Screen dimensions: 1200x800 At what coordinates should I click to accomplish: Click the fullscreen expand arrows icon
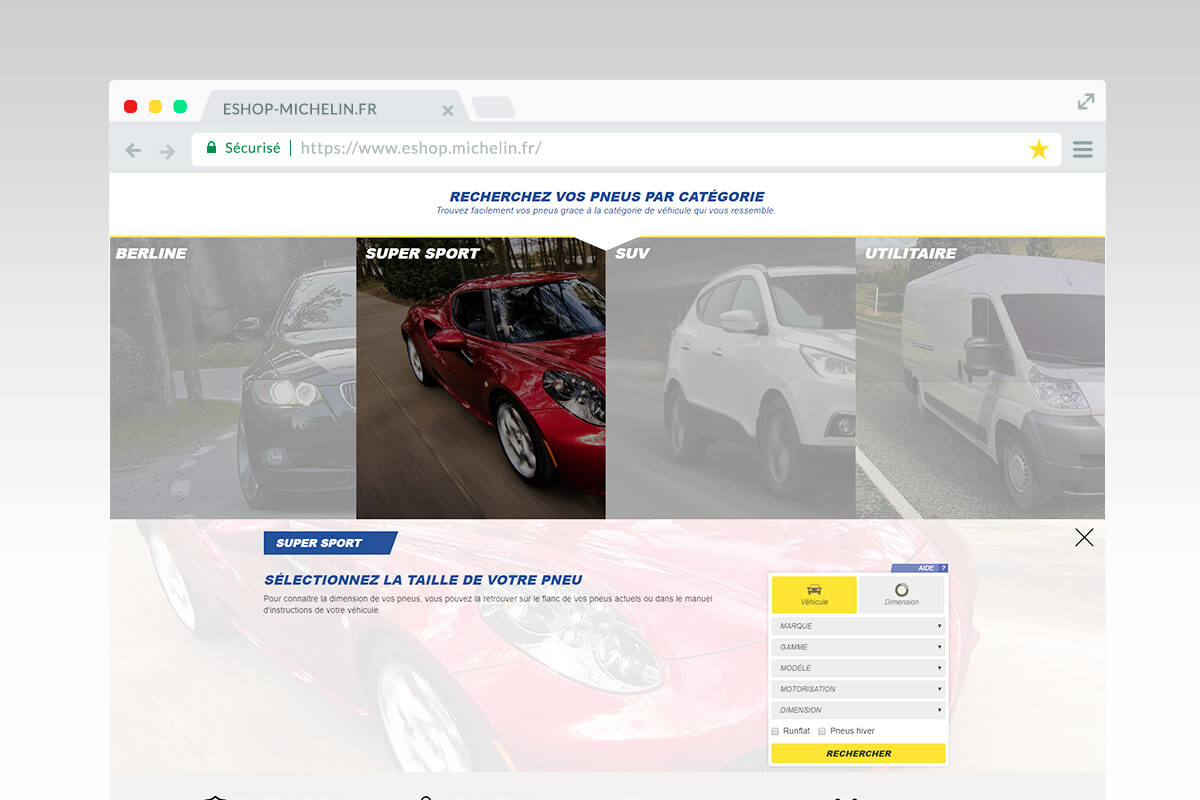(x=1086, y=101)
